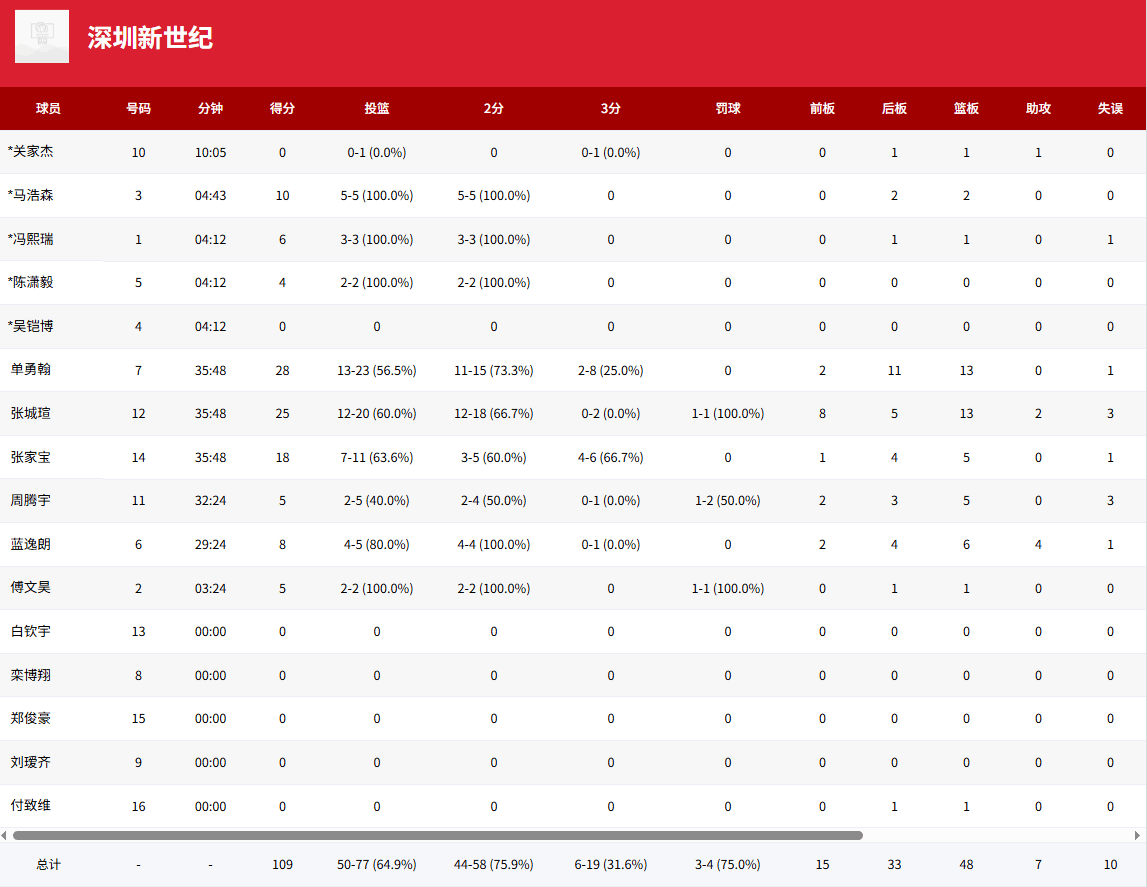Click the 篮板 column header

point(966,108)
